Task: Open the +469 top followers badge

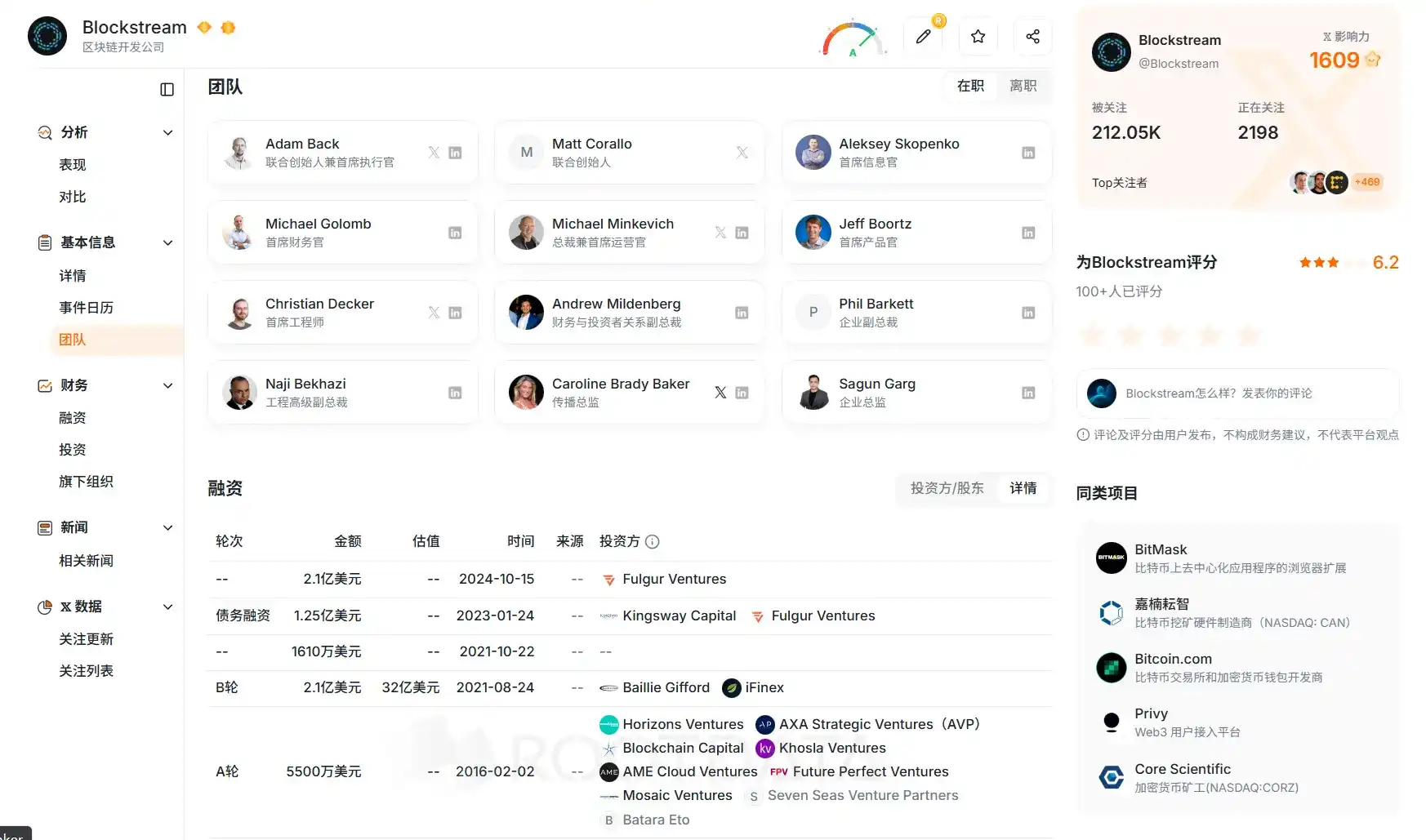Action: pos(1367,182)
